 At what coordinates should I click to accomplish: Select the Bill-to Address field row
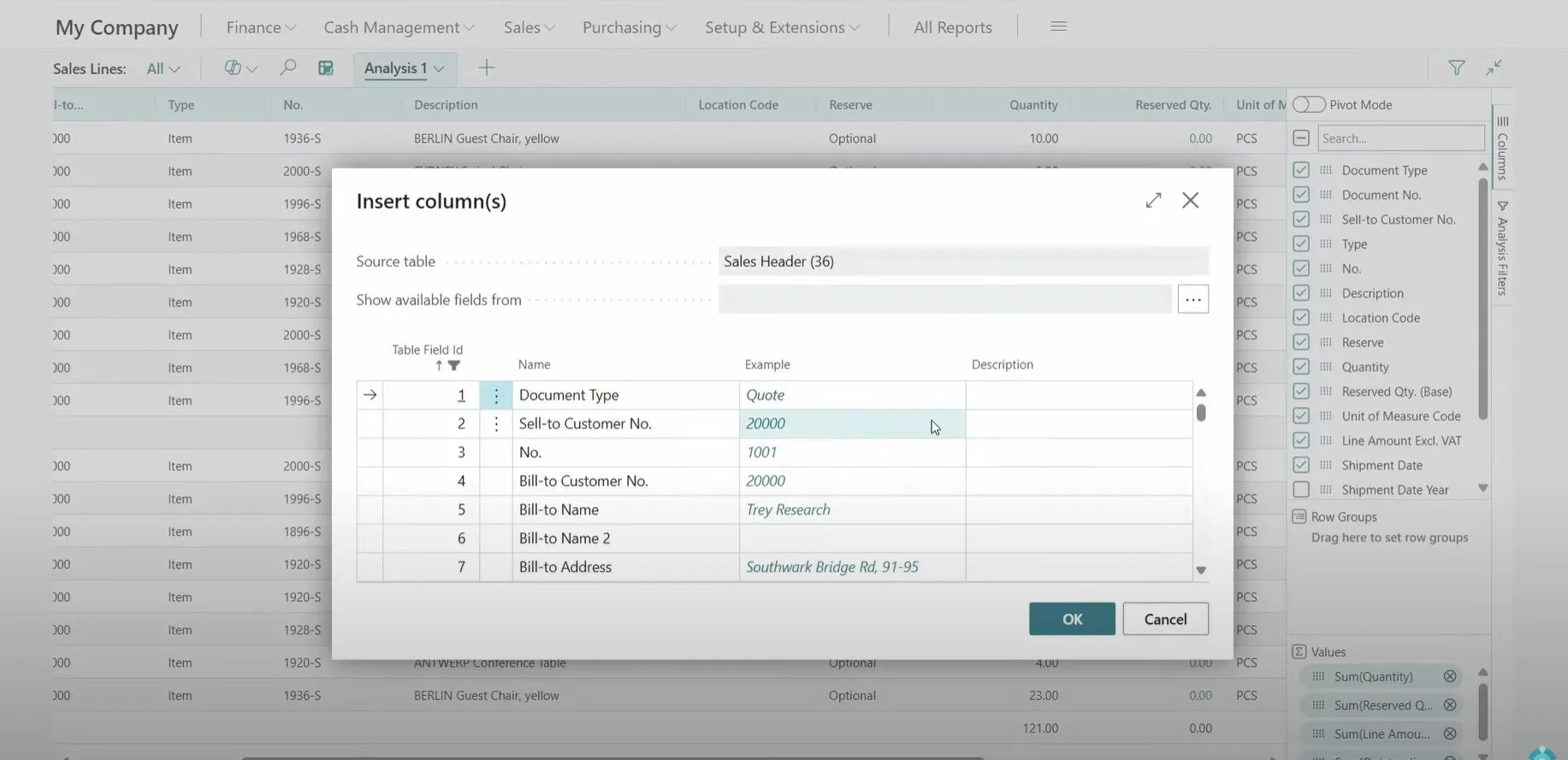point(774,567)
